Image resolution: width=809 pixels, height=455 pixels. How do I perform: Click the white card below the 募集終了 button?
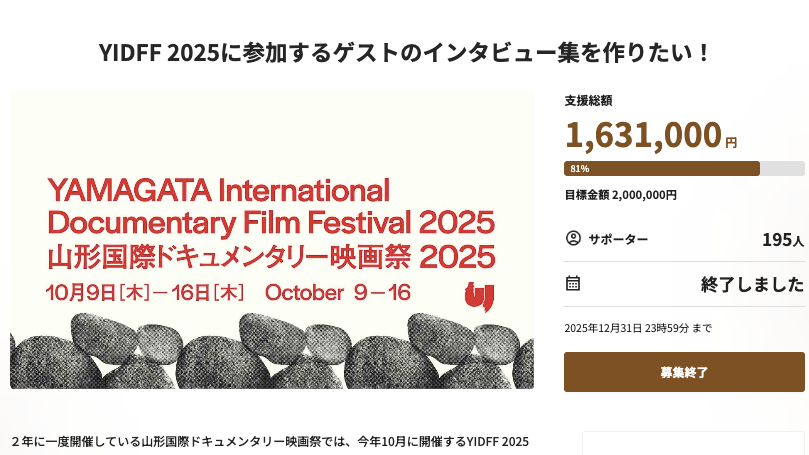pyautogui.click(x=693, y=444)
